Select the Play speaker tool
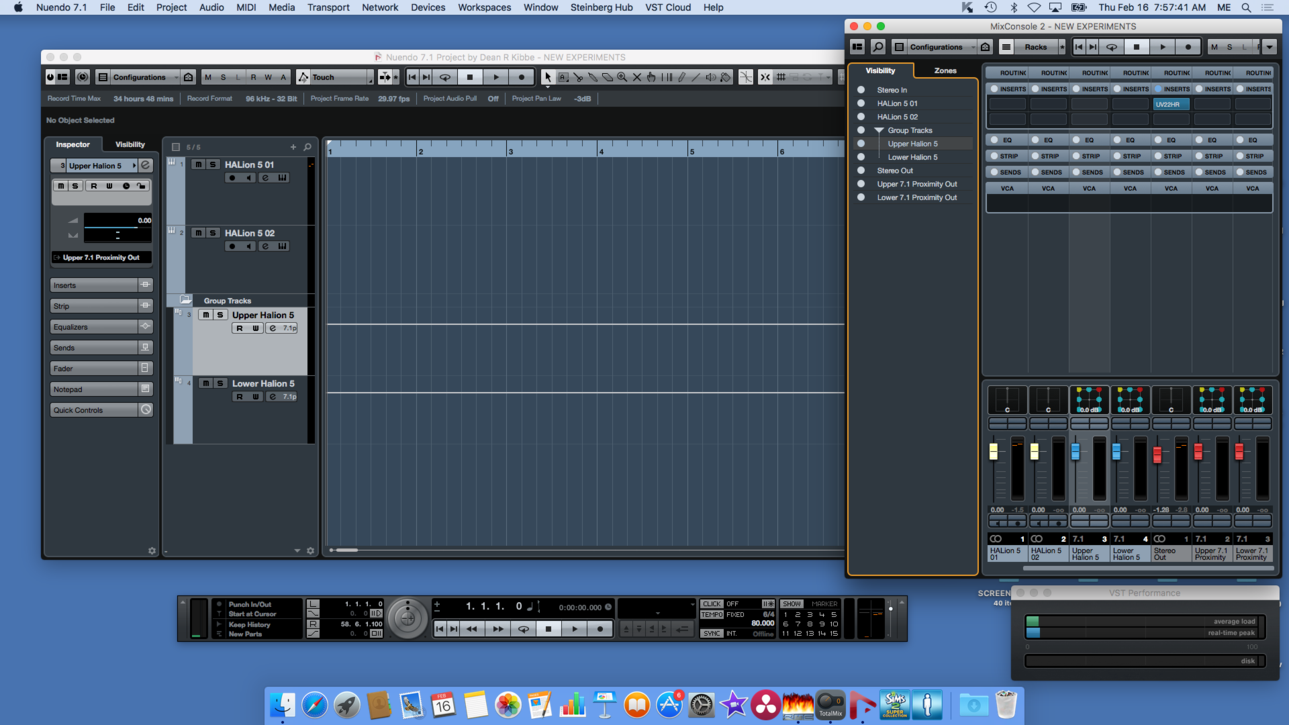 tap(711, 77)
